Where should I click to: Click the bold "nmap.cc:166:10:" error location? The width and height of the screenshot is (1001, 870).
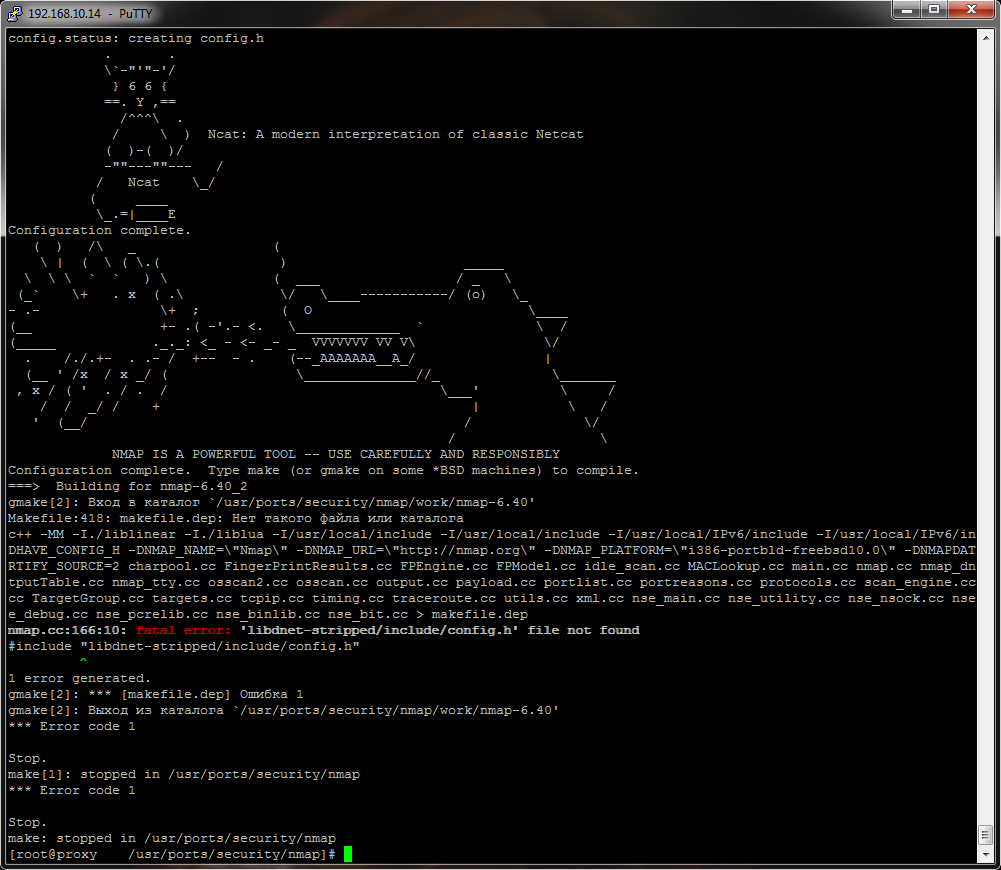68,631
